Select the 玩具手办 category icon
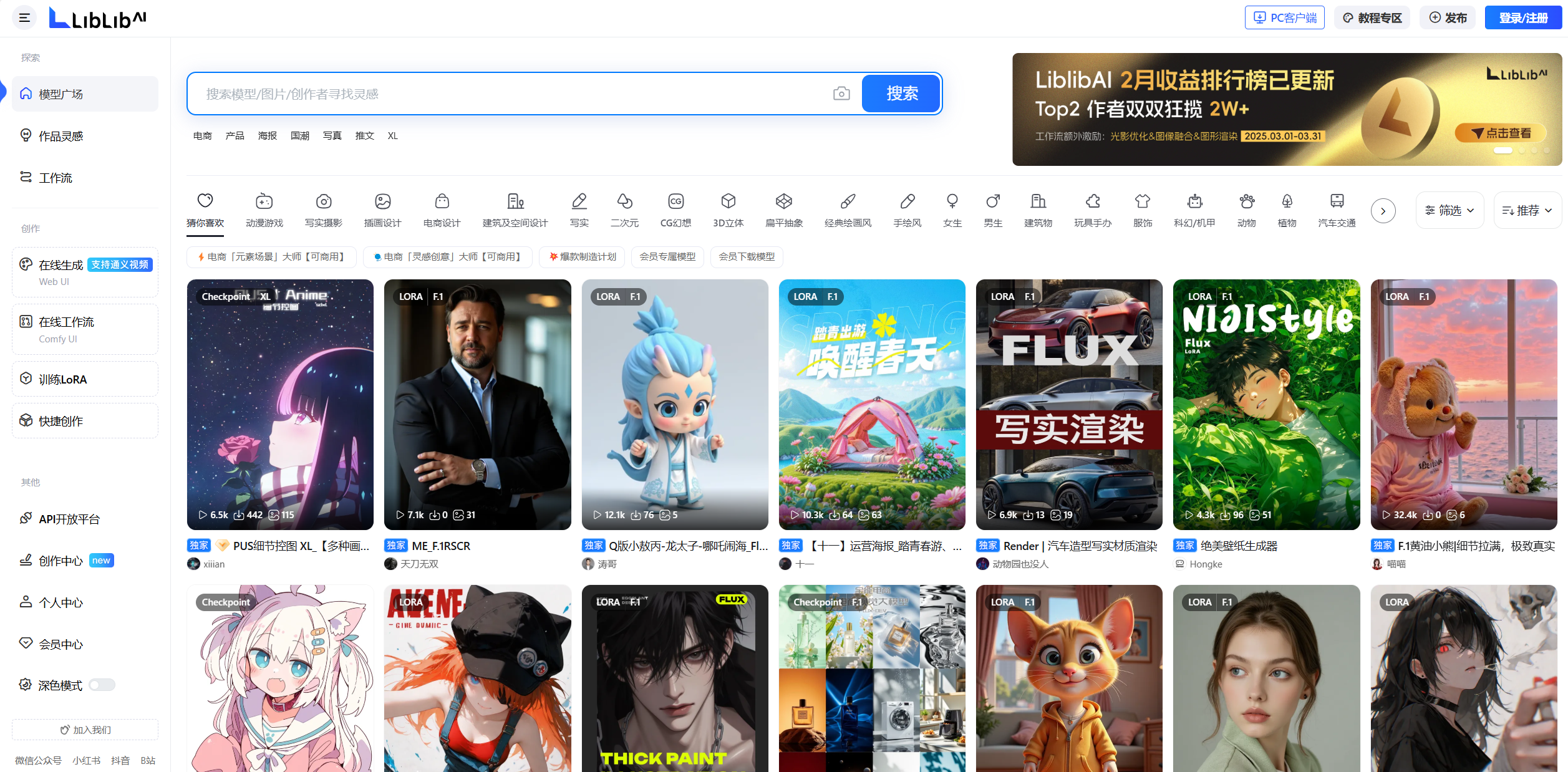The height and width of the screenshot is (772, 1568). click(1093, 210)
